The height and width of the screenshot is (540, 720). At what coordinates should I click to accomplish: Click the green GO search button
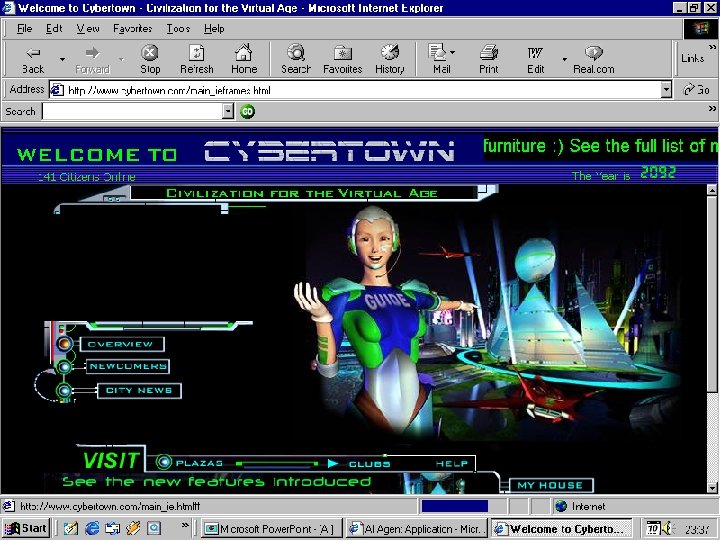tap(247, 111)
